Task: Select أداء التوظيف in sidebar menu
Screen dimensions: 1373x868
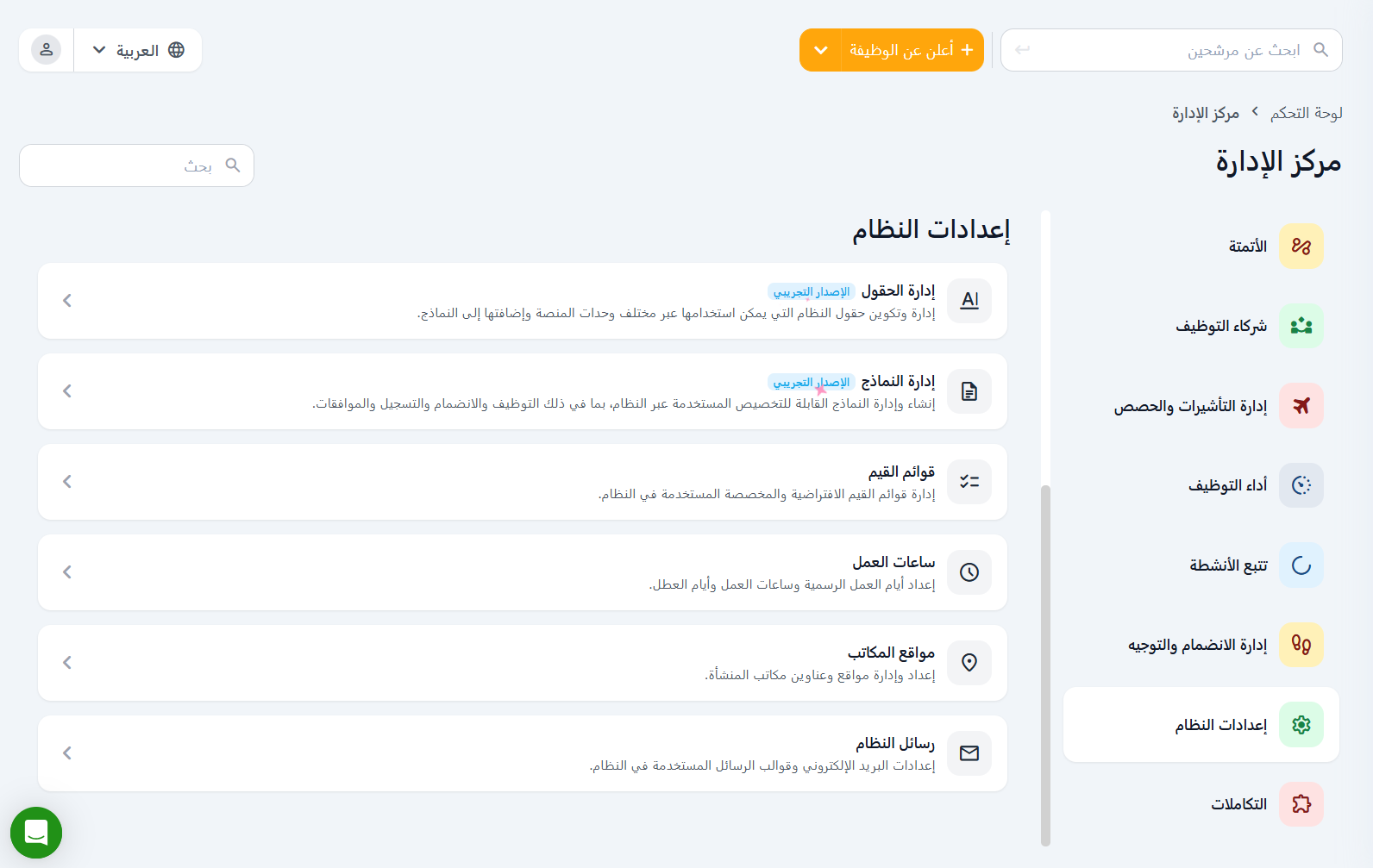Action: point(1227,485)
